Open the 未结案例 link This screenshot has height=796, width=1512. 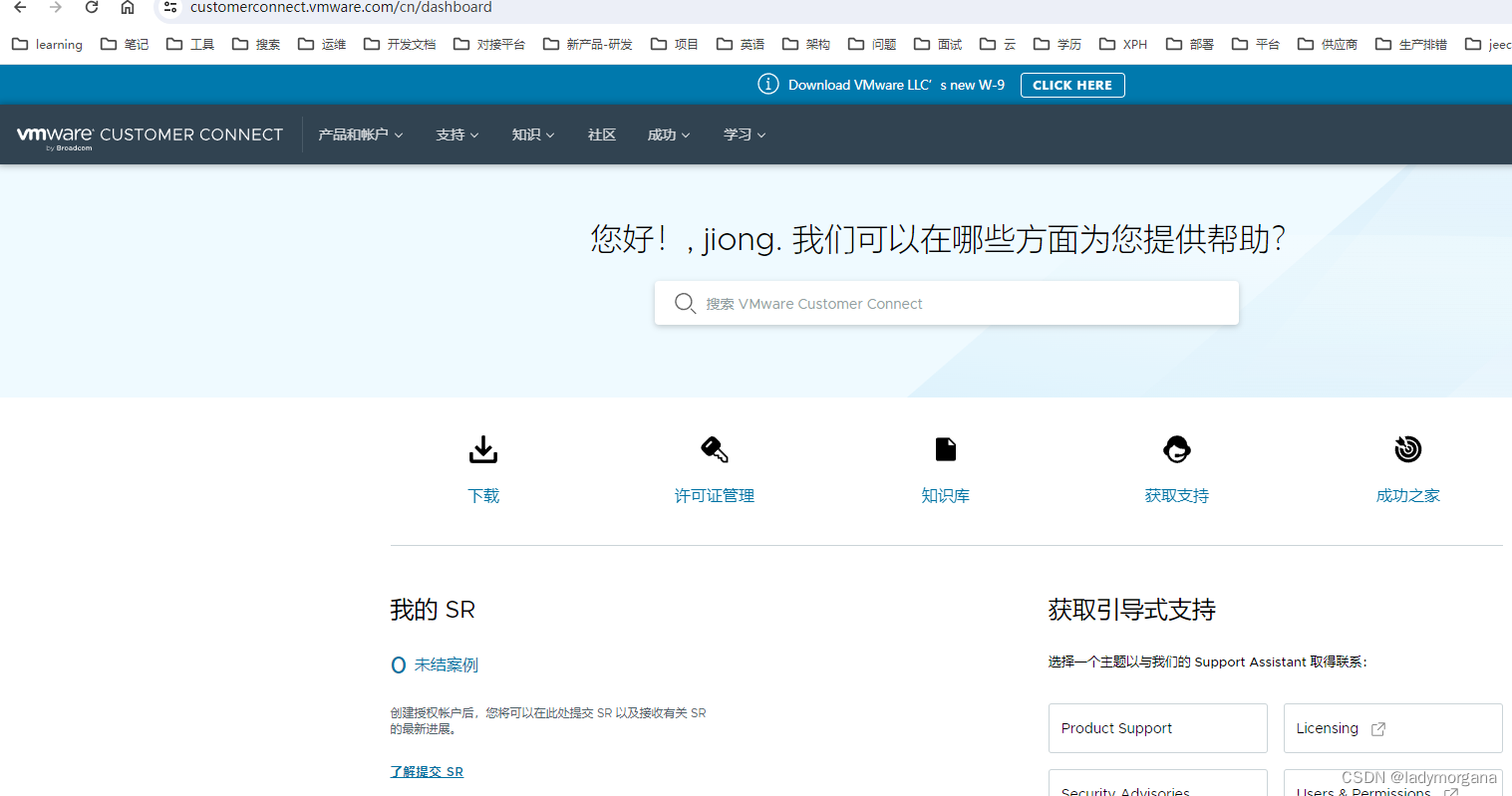coord(447,664)
